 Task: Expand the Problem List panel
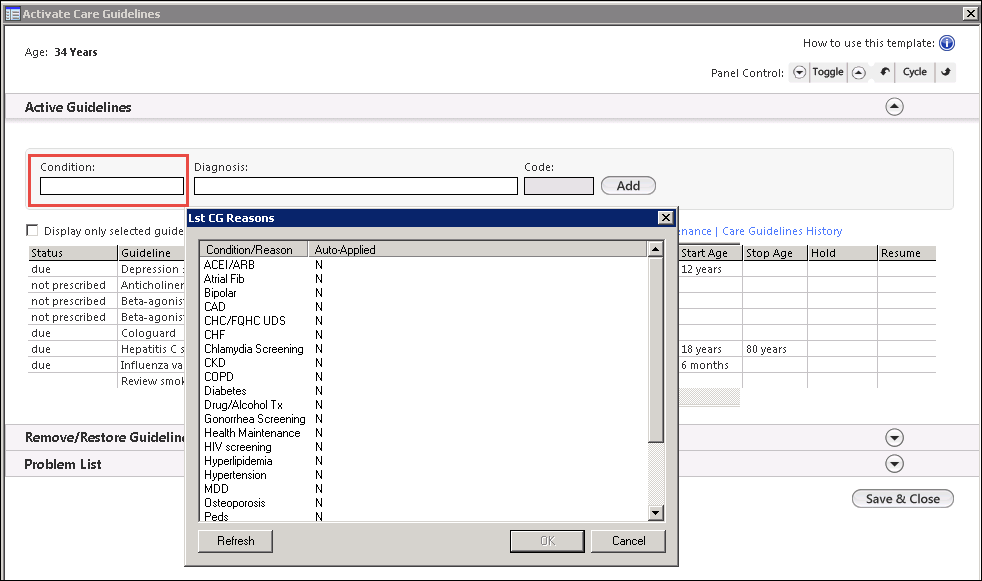pyautogui.click(x=894, y=464)
